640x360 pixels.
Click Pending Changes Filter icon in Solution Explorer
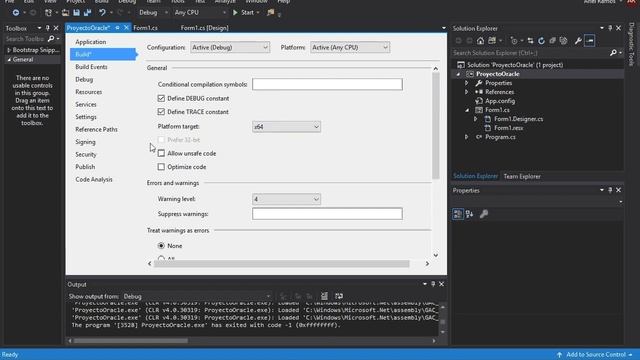coord(514,40)
